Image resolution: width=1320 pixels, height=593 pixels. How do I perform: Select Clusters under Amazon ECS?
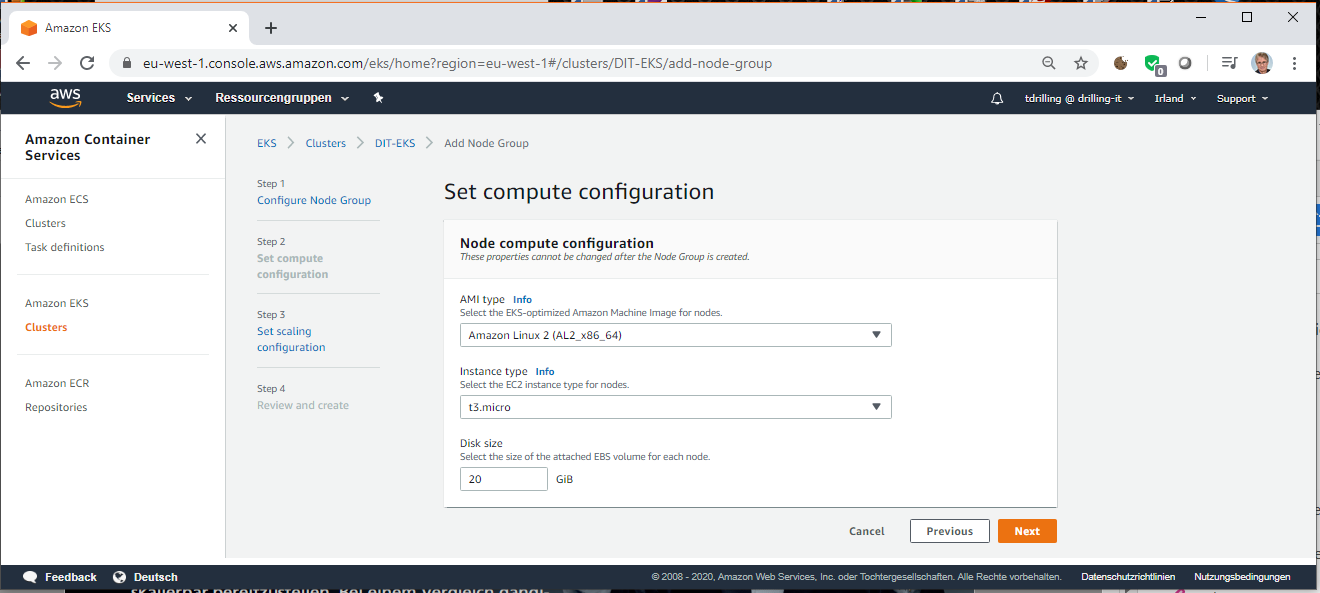pos(45,223)
